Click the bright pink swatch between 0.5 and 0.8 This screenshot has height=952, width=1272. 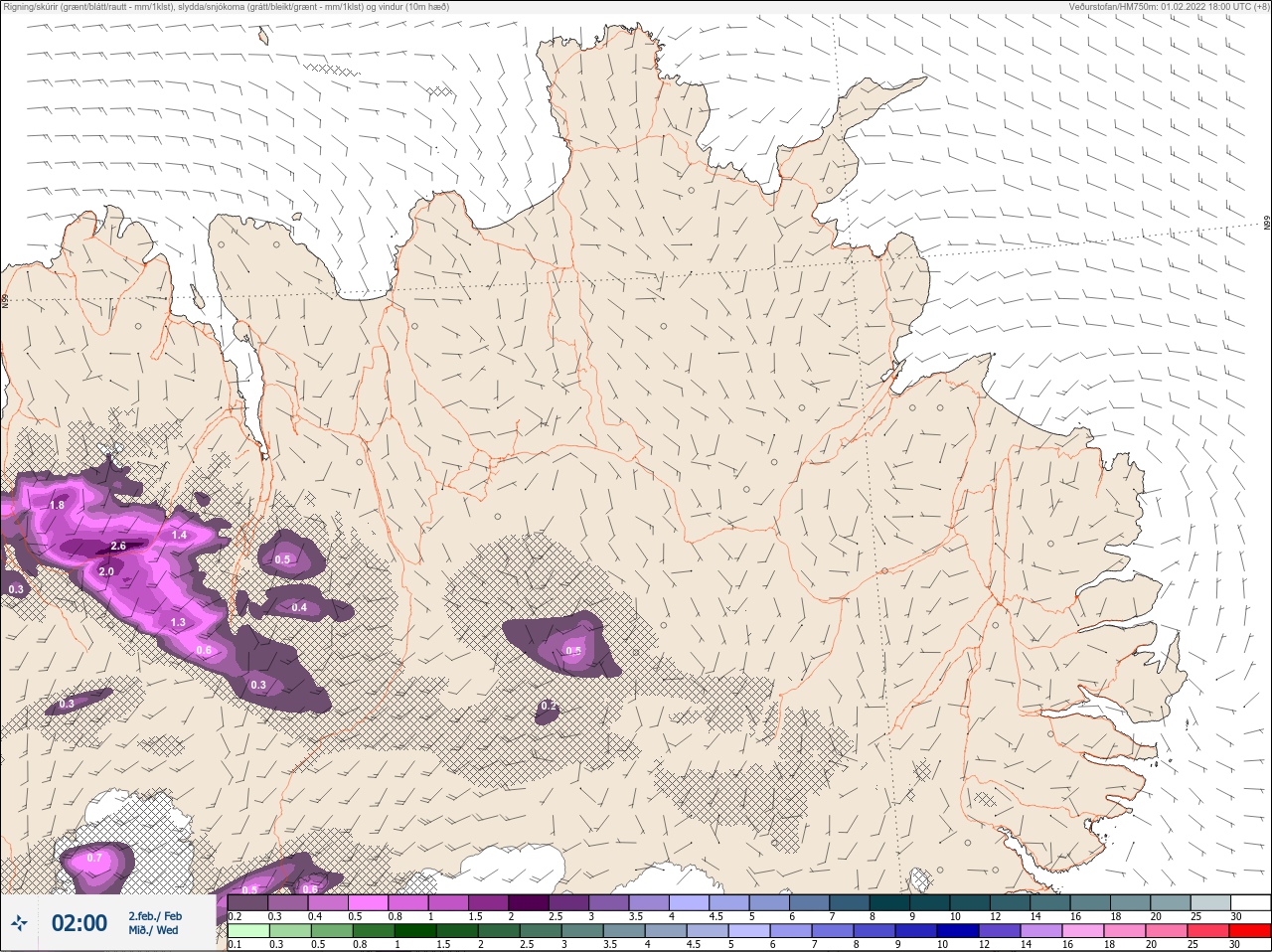point(368,902)
